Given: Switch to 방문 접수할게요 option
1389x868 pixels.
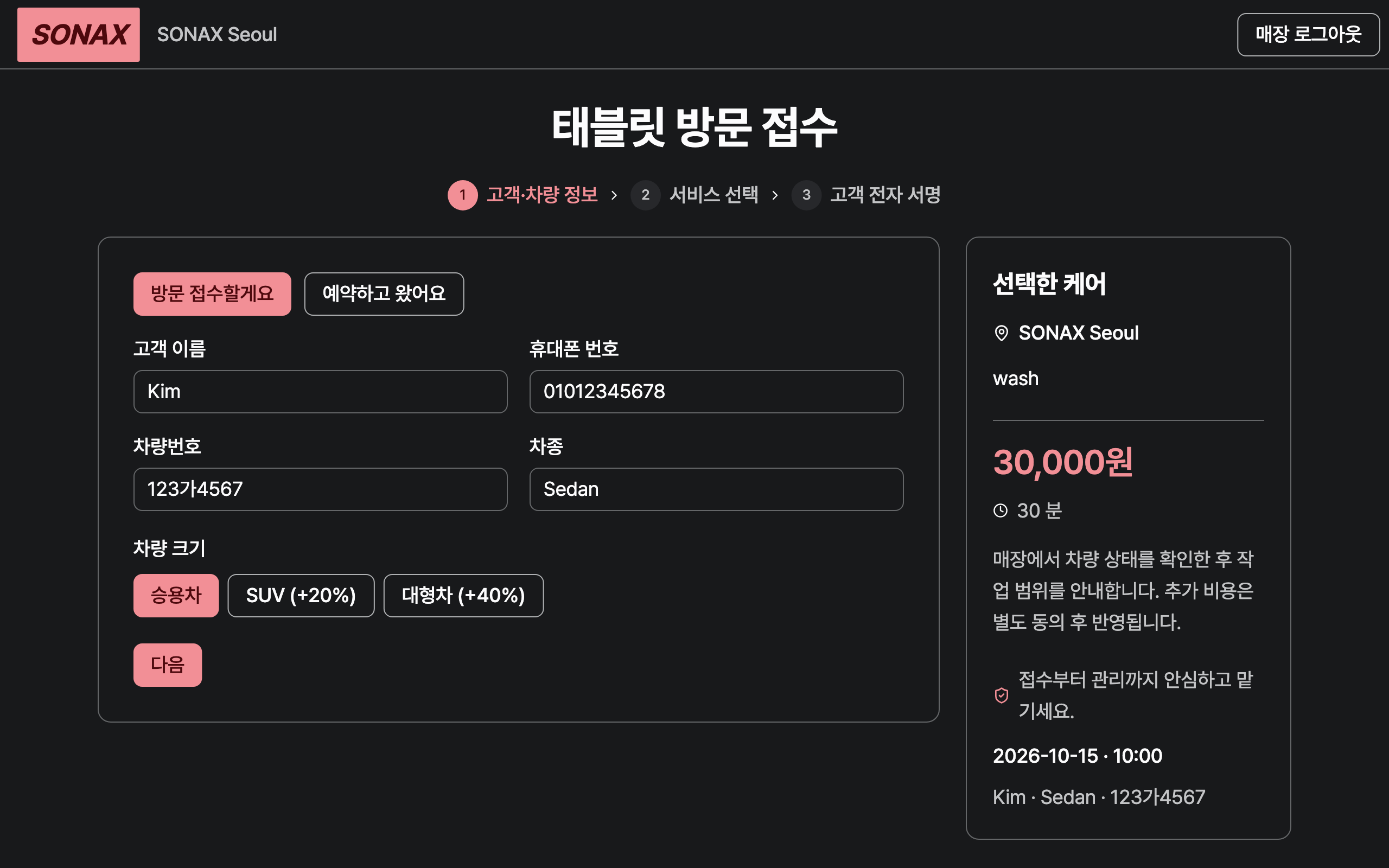Looking at the screenshot, I should click(x=212, y=294).
